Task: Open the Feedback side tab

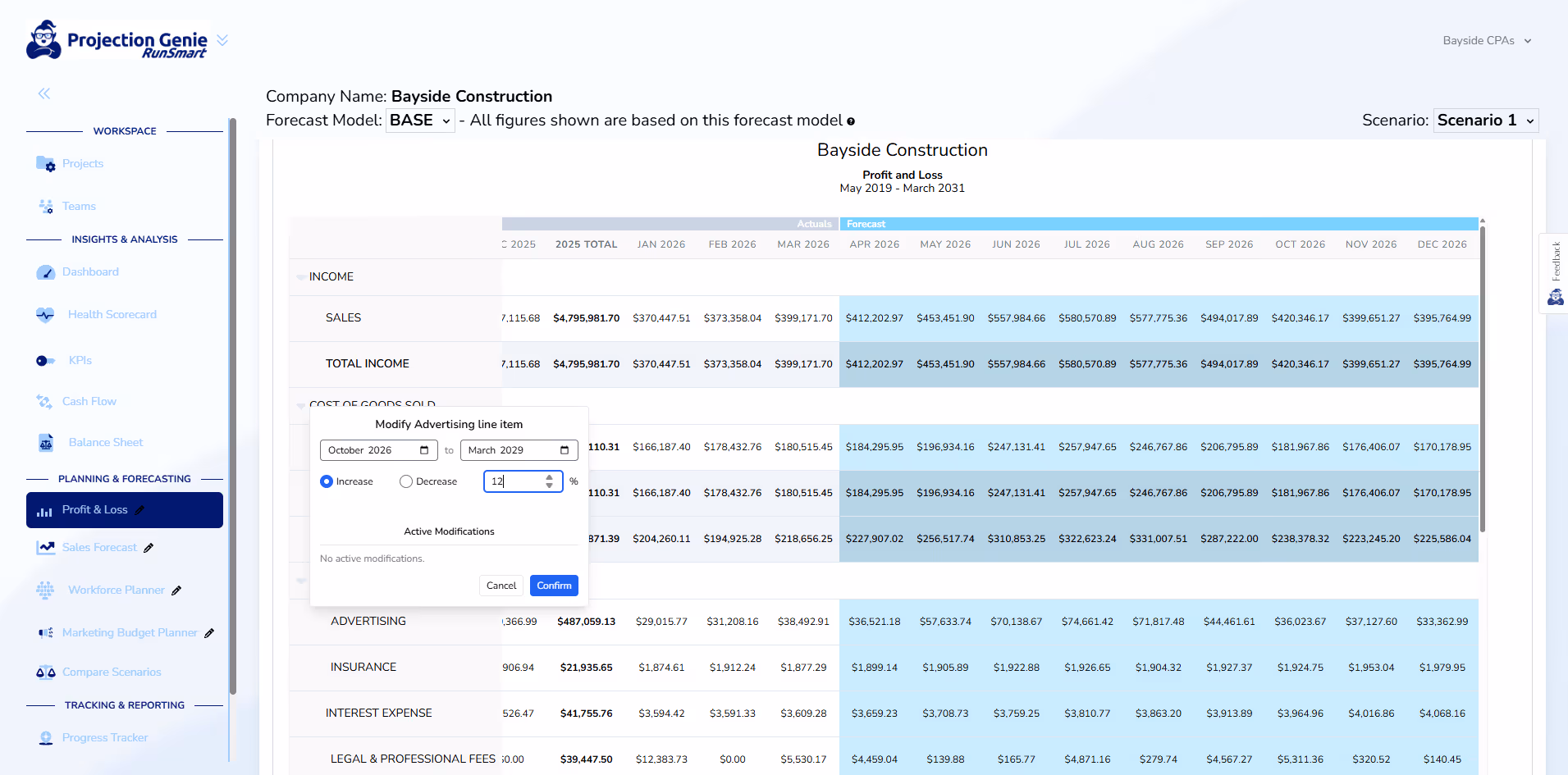Action: pos(1554,273)
